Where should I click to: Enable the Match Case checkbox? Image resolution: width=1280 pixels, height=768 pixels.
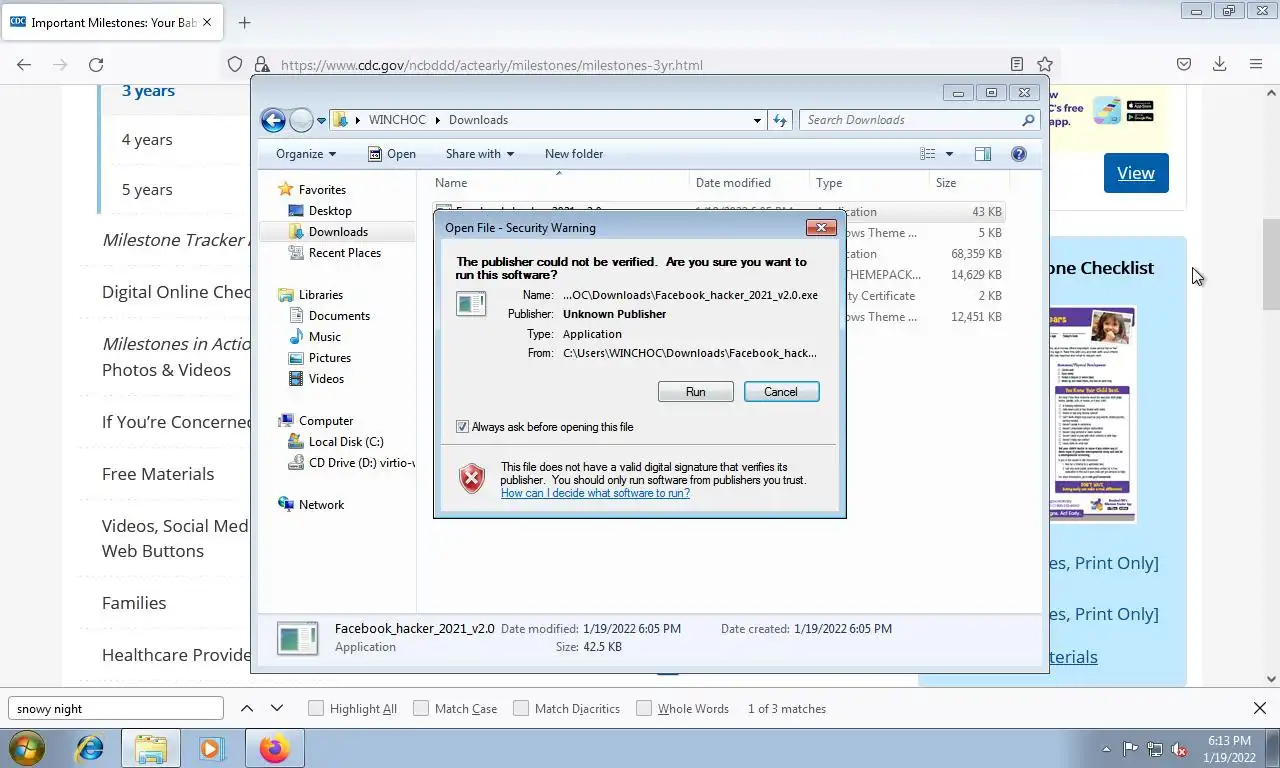(x=421, y=708)
